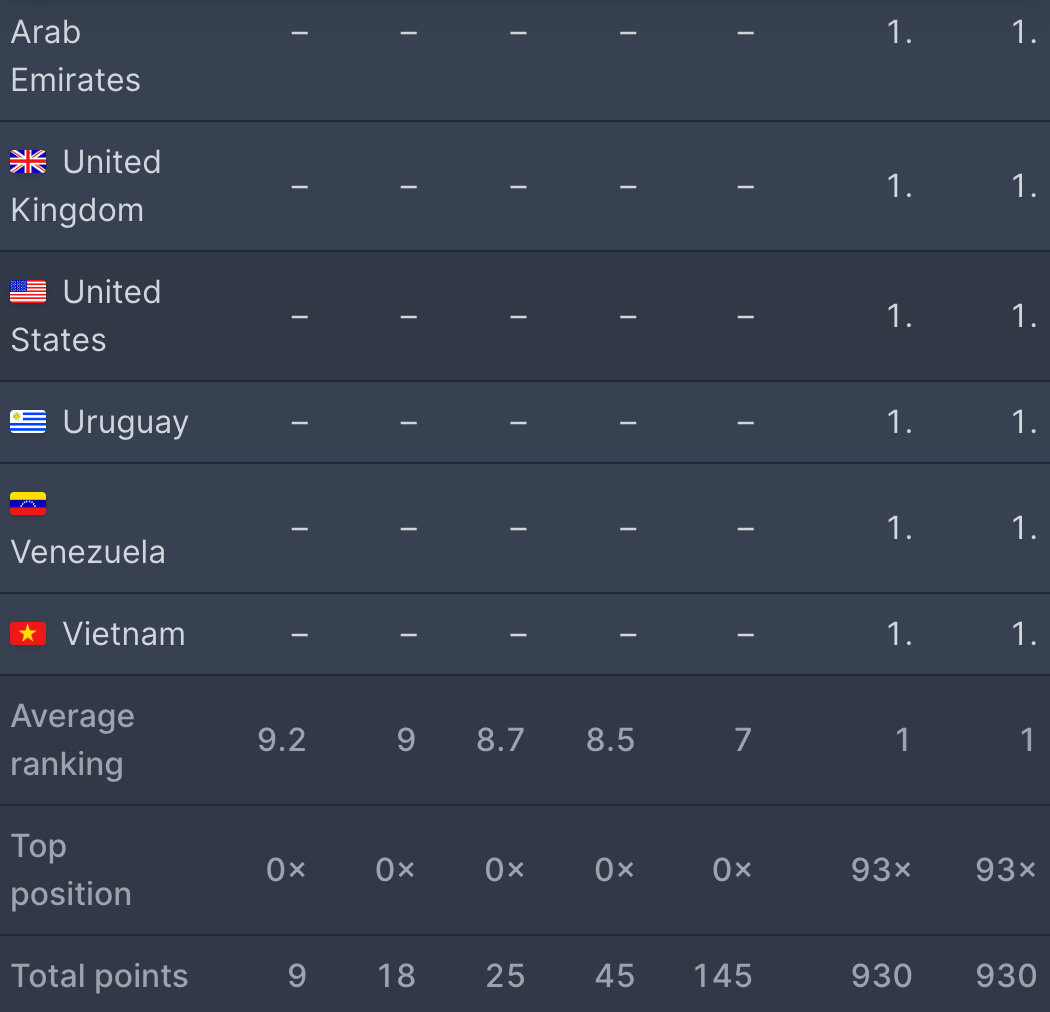Select the Venezuela country name

tap(88, 553)
